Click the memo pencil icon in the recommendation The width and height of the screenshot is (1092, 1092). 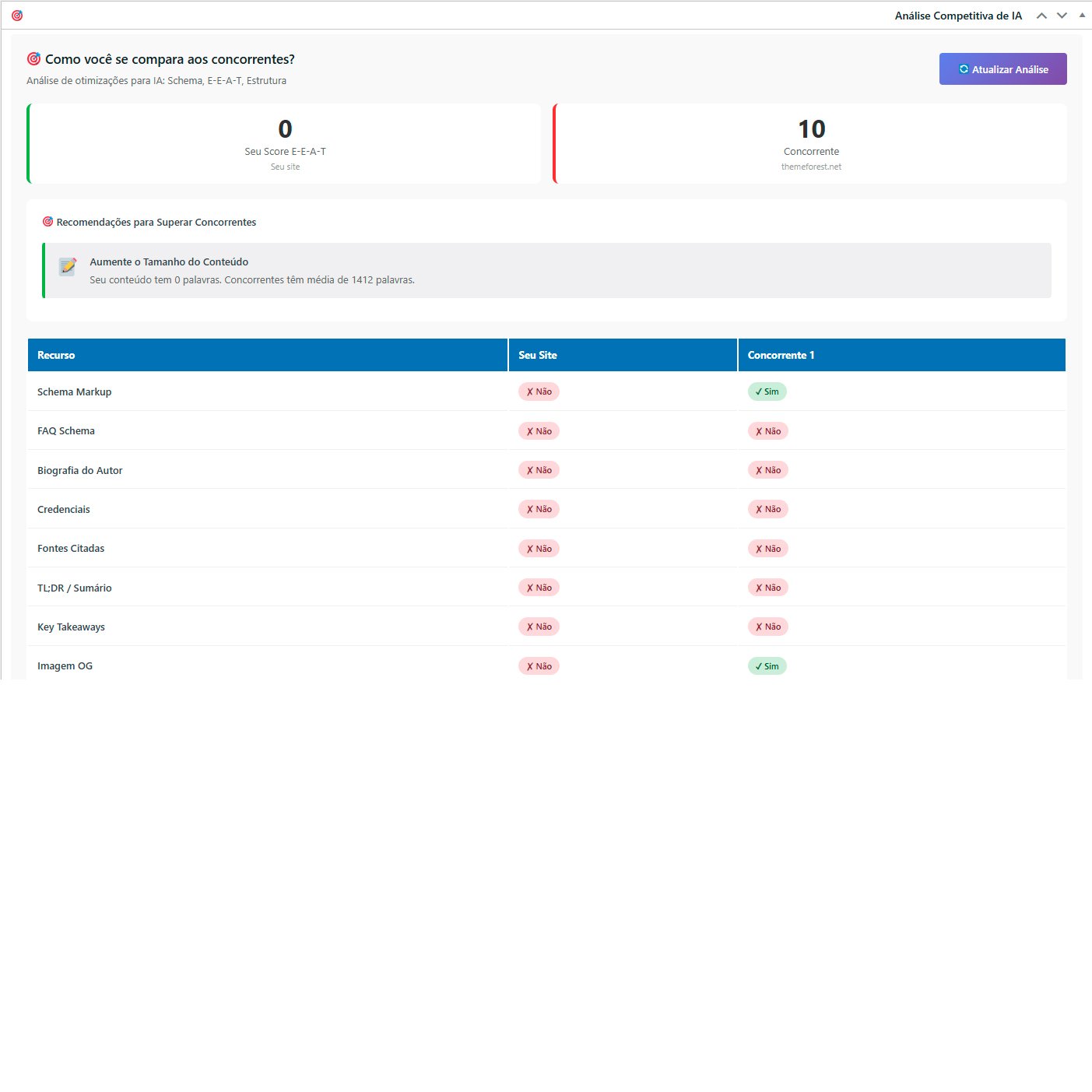[68, 267]
